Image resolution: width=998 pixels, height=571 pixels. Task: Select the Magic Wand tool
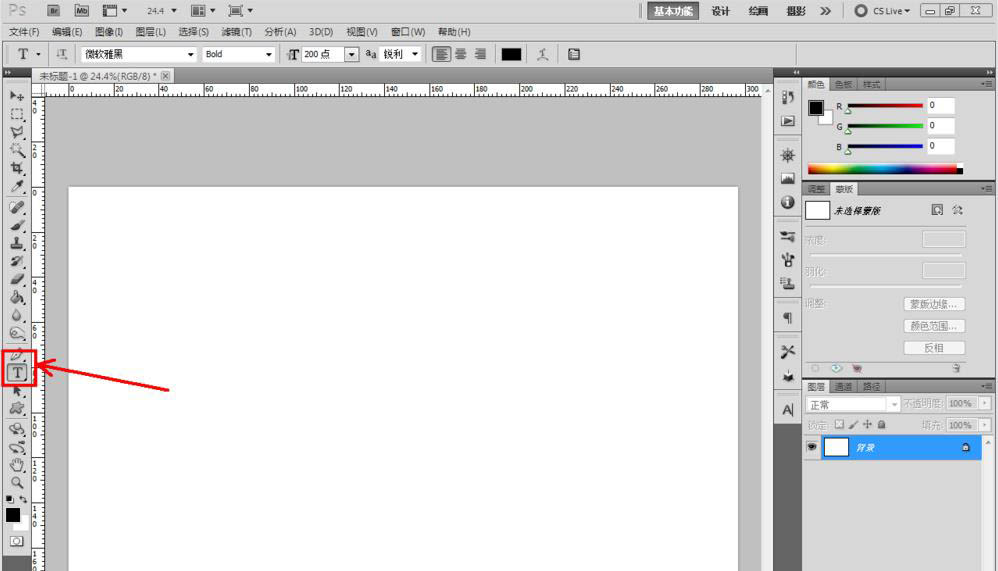point(17,150)
